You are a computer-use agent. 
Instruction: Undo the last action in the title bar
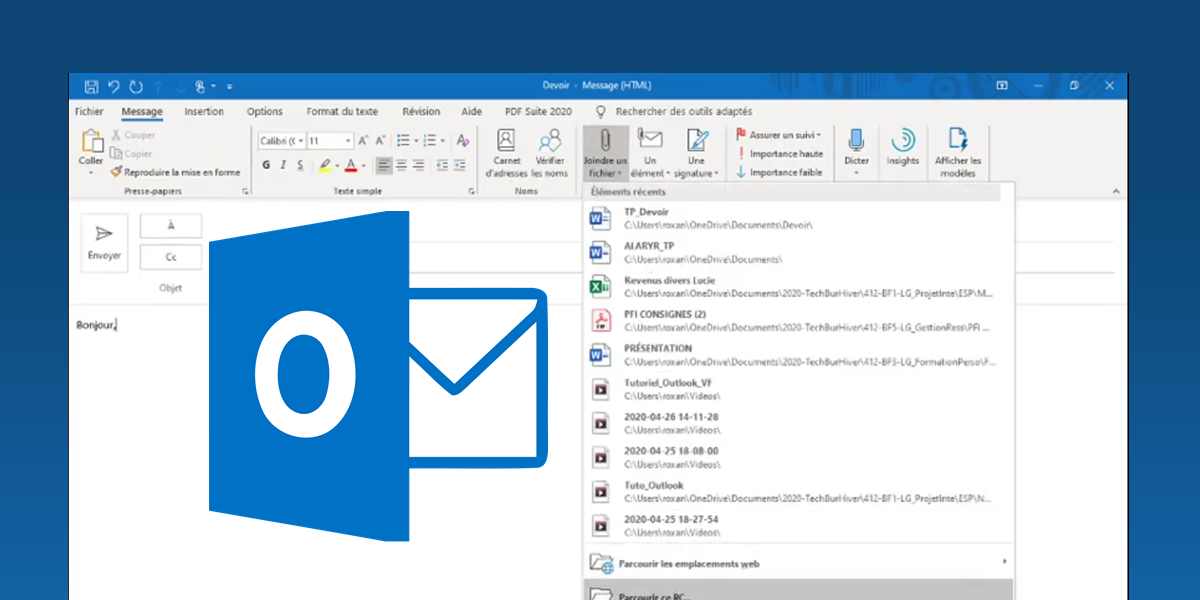pyautogui.click(x=113, y=86)
